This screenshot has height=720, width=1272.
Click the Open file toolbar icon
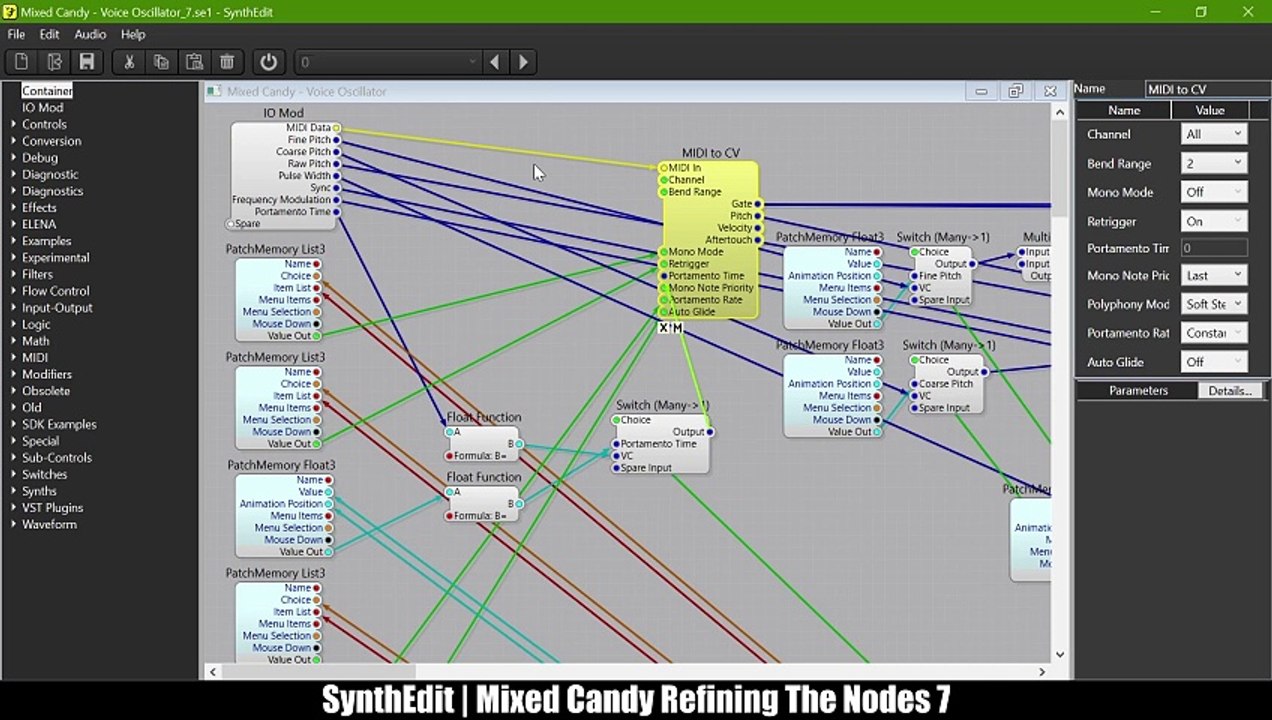[54, 62]
